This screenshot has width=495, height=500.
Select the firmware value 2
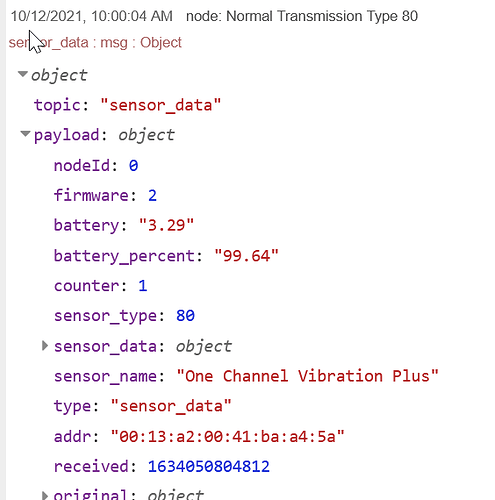click(152, 196)
